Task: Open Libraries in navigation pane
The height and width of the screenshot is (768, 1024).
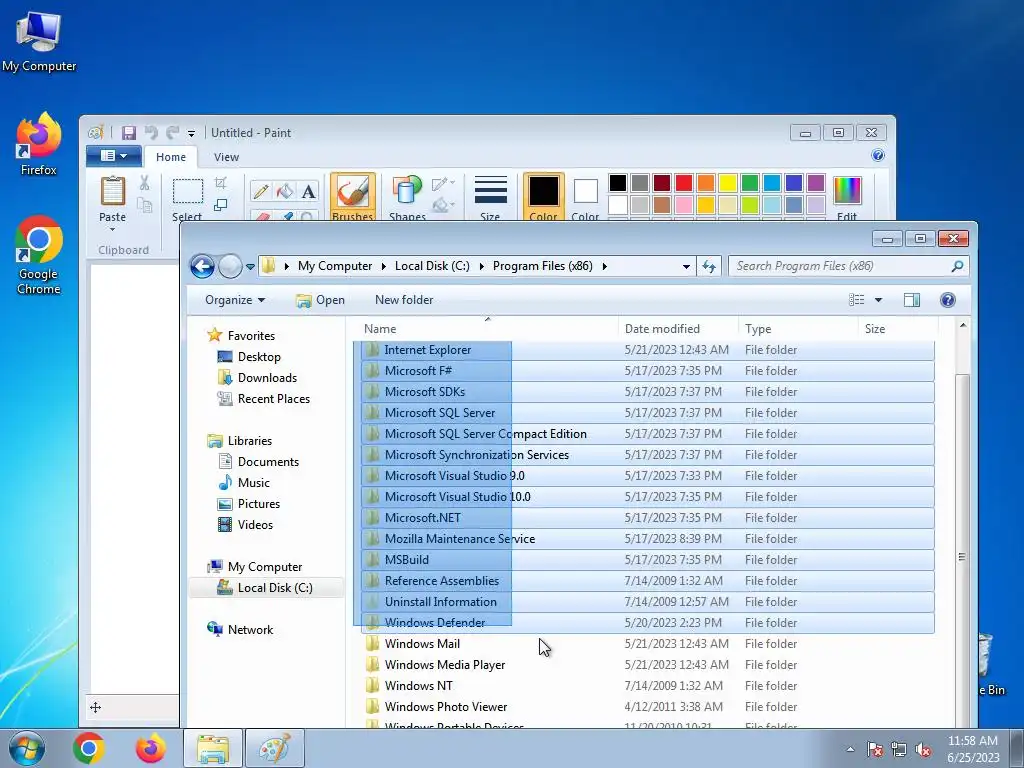Action: [x=249, y=441]
